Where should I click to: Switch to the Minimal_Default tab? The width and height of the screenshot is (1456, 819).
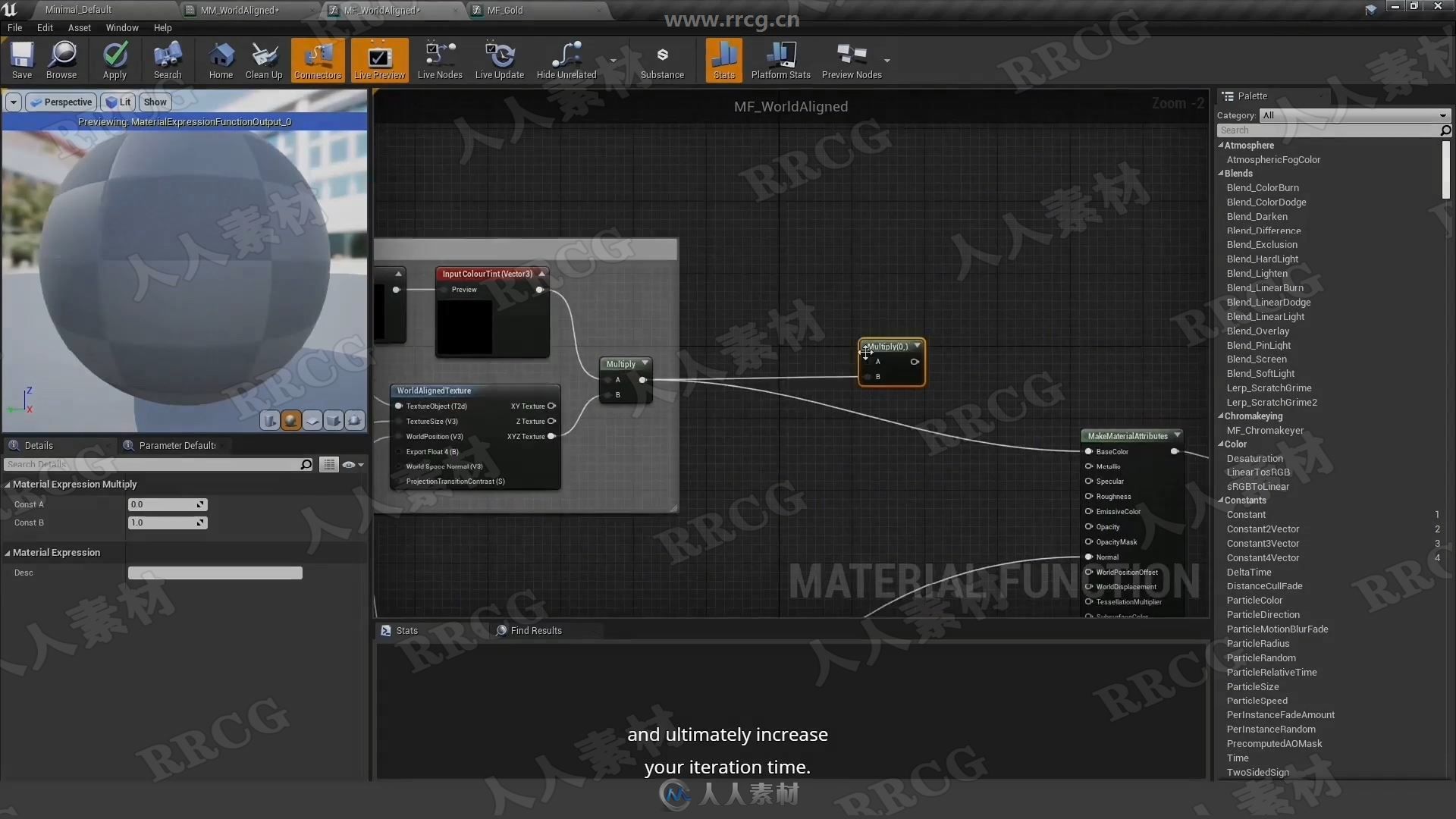78,10
